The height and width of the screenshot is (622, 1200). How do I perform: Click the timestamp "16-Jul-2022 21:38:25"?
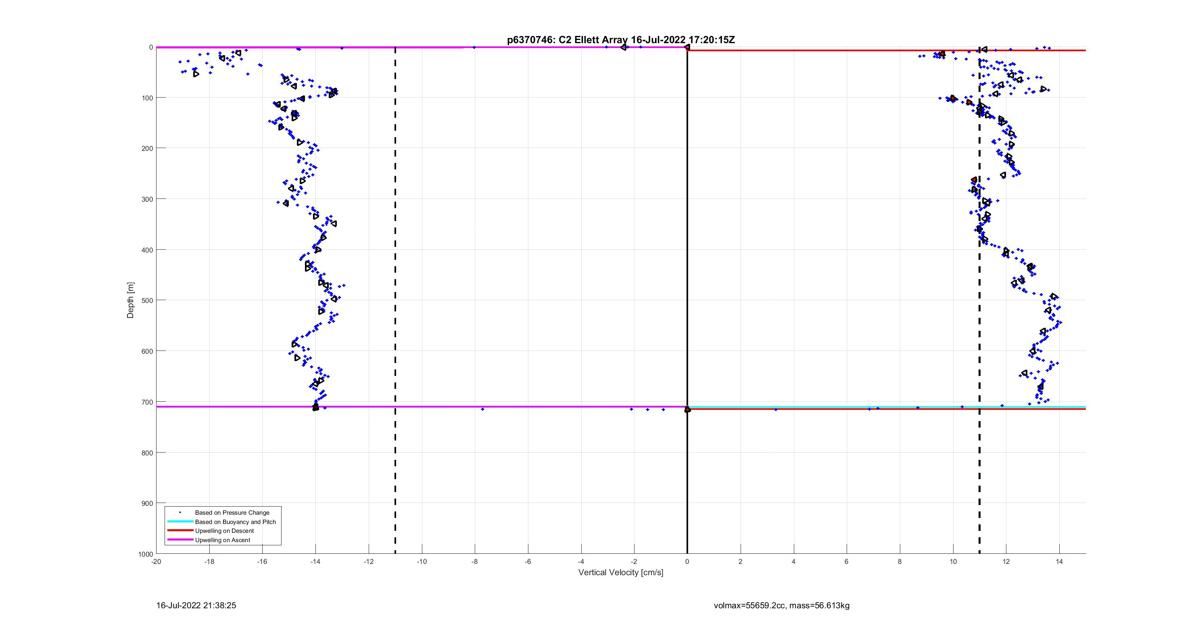196,605
